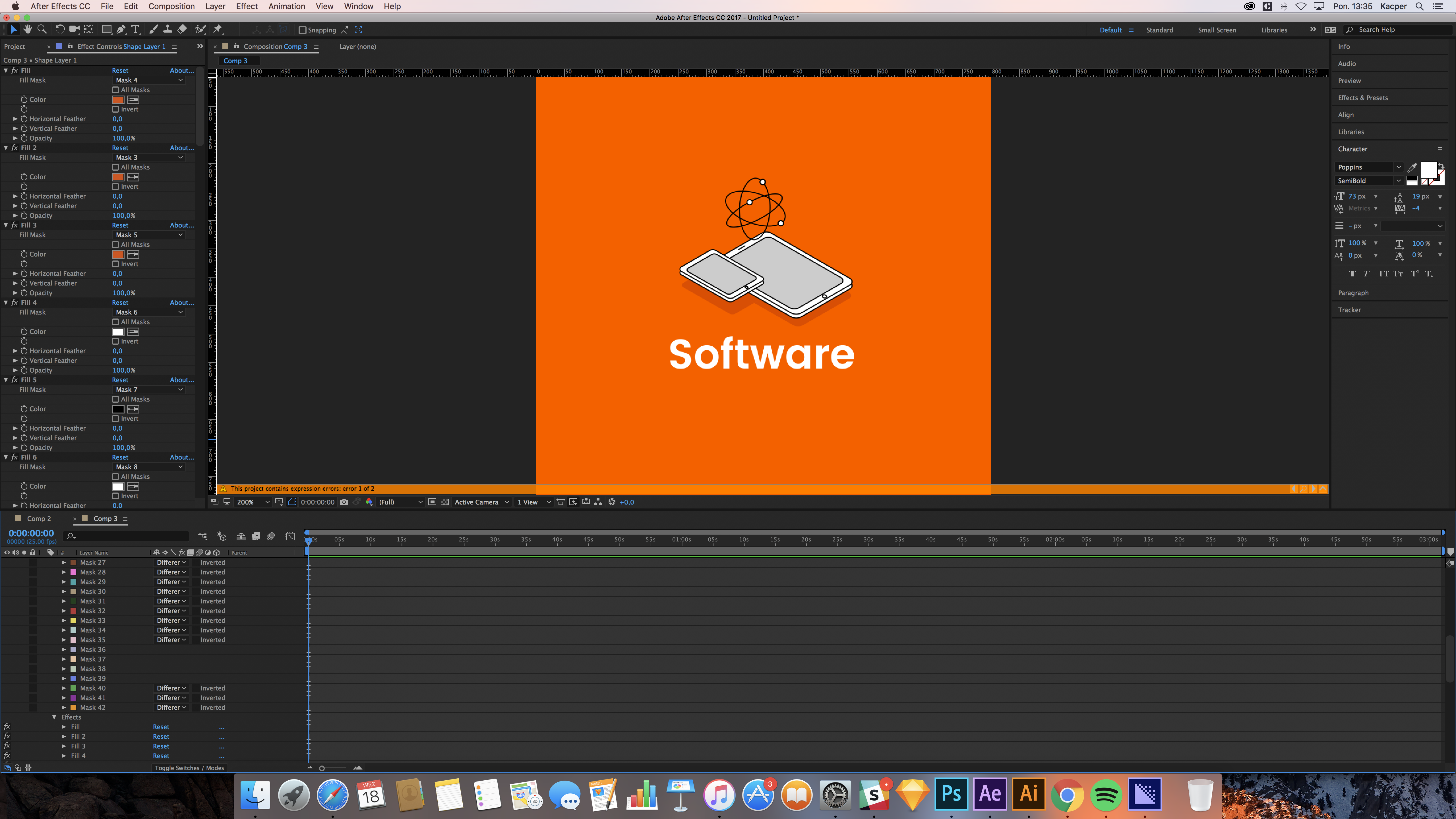This screenshot has width=1456, height=819.
Task: Click Toggle Switches / Modes button
Action: 189,768
